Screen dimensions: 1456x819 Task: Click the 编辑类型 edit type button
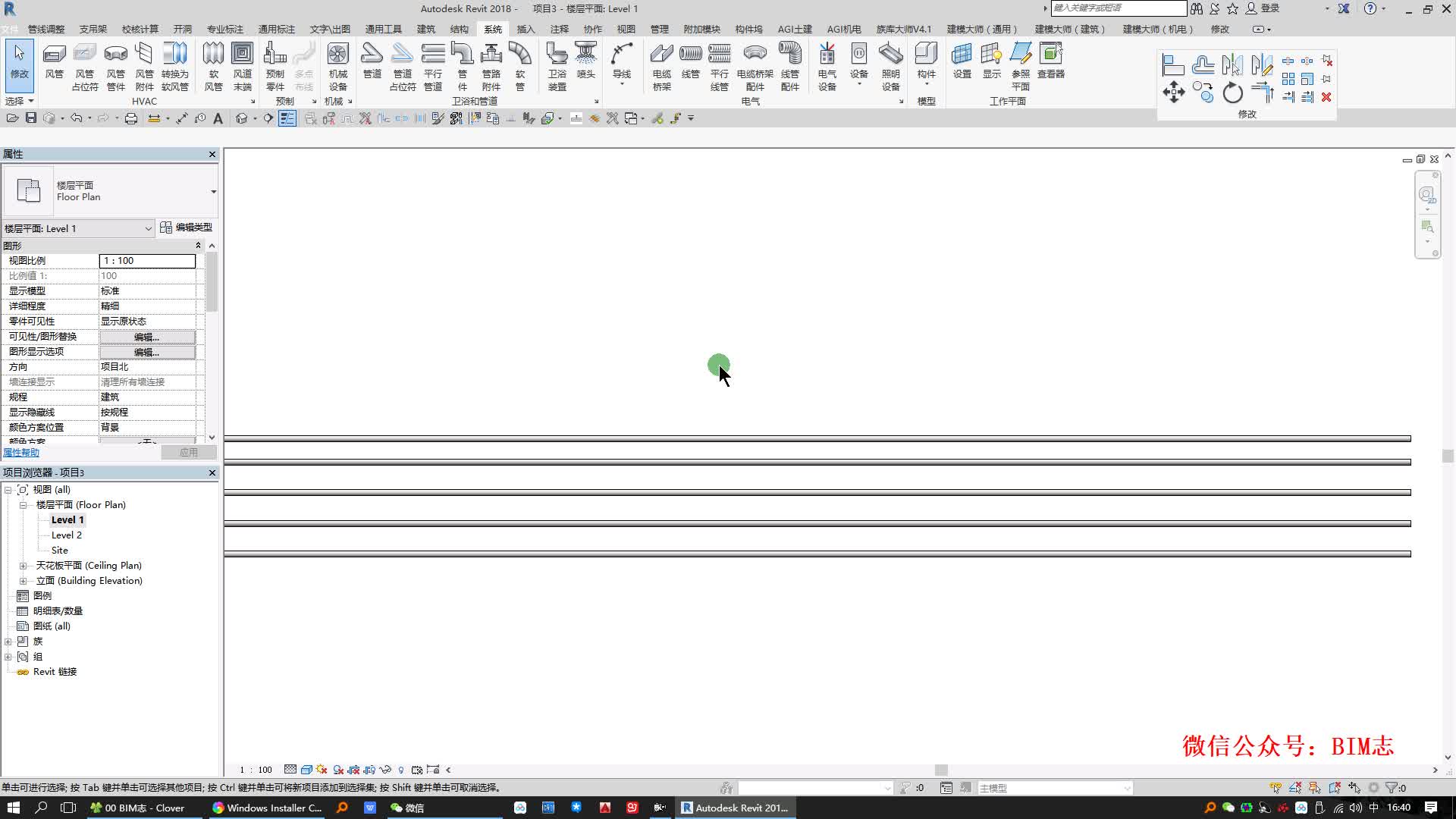187,227
